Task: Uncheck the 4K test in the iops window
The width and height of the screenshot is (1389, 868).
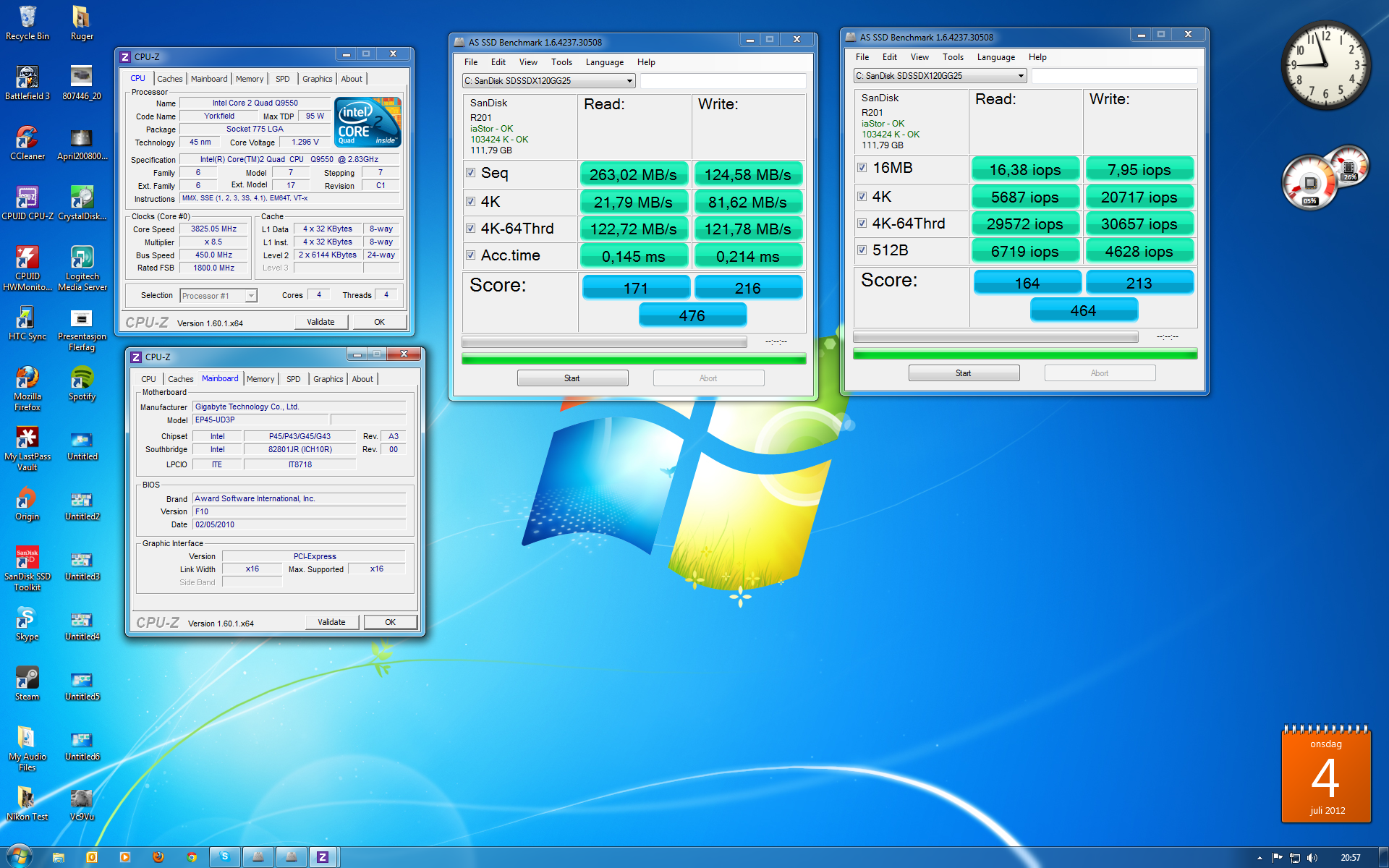Action: (862, 197)
